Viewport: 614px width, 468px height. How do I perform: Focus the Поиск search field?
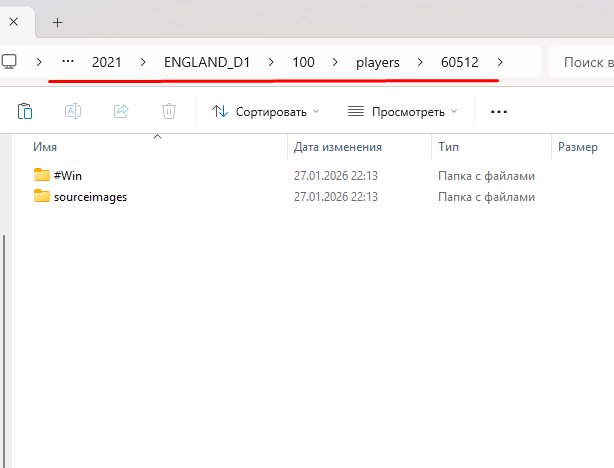pos(582,62)
